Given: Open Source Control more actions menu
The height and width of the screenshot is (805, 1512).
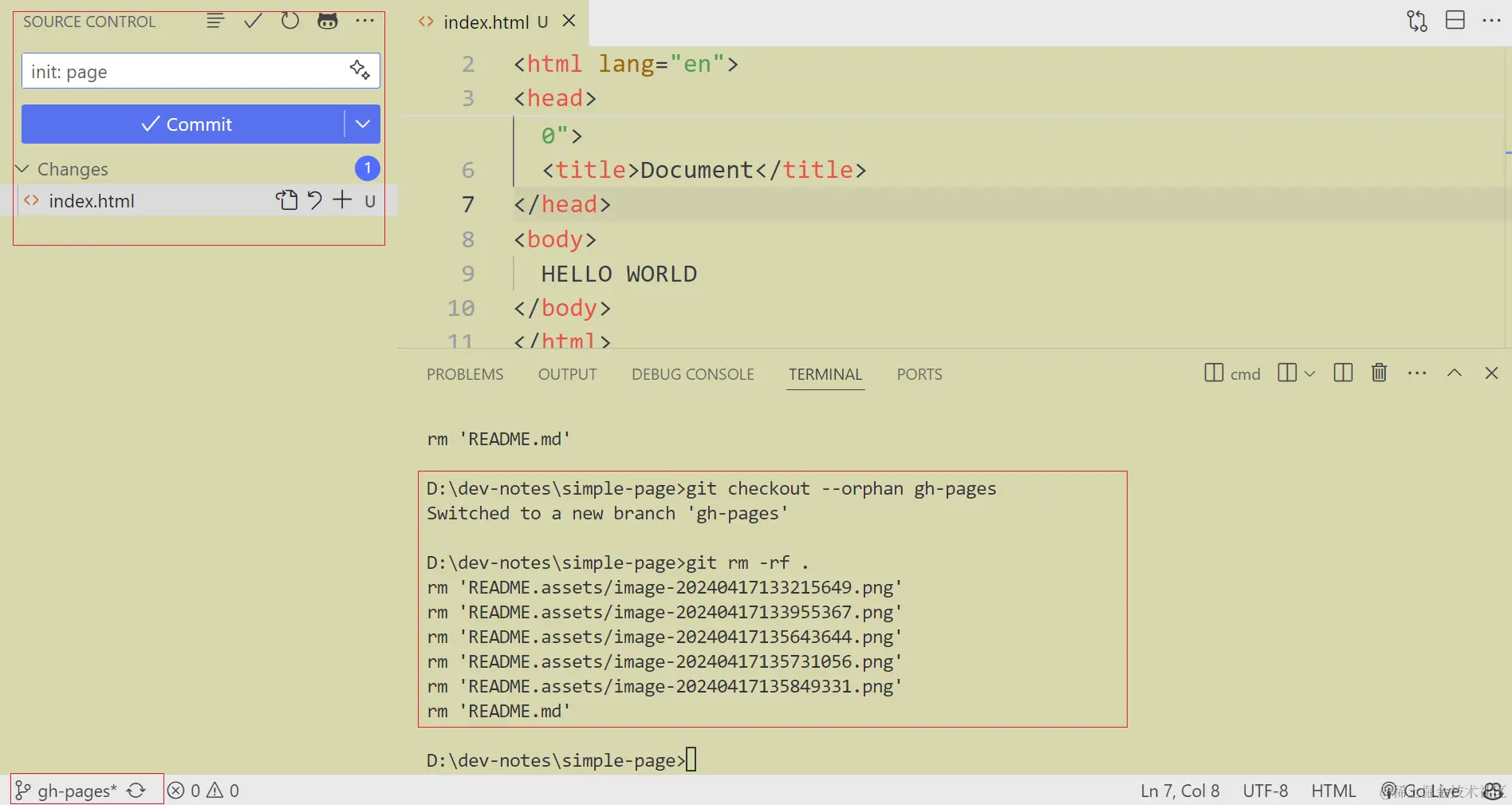Looking at the screenshot, I should click(x=365, y=22).
